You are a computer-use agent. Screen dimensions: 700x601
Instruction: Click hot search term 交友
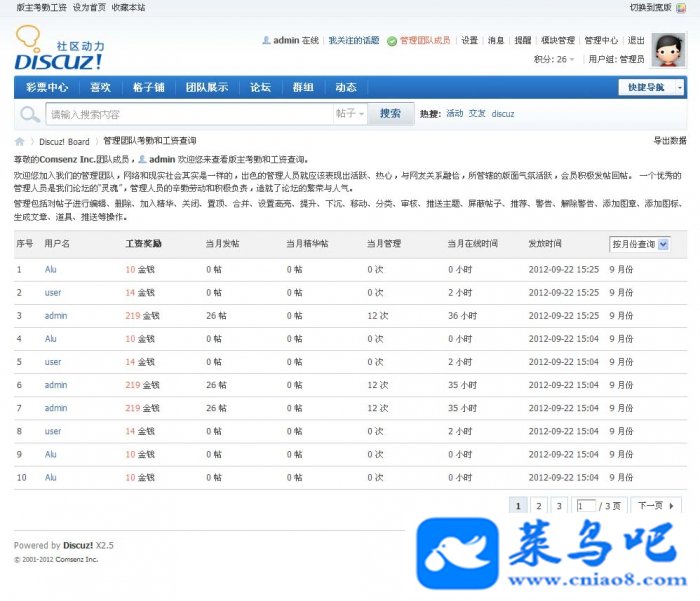(x=477, y=113)
